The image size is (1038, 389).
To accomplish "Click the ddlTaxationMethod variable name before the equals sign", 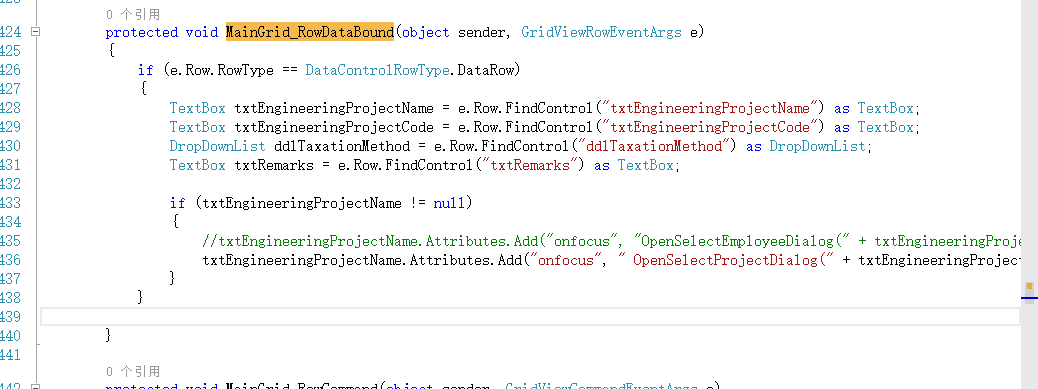I will [x=341, y=146].
